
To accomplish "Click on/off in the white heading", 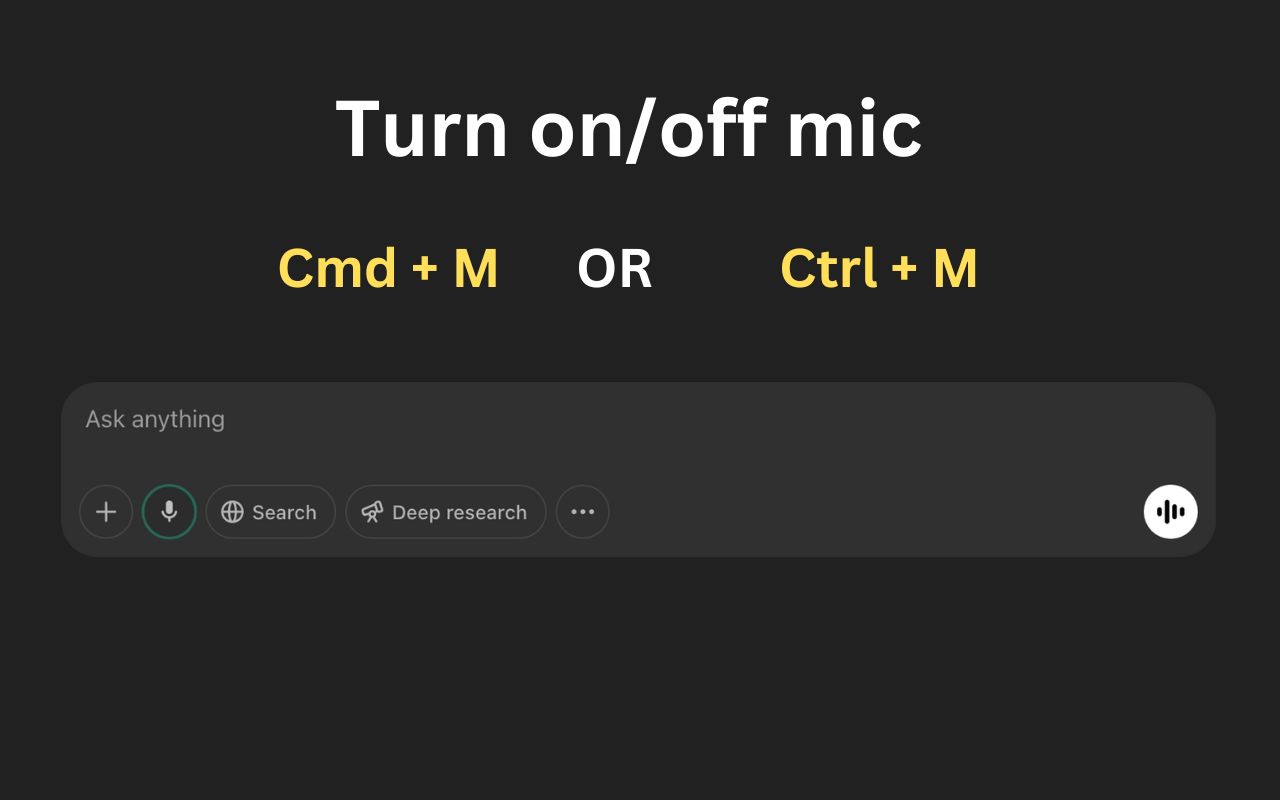I will point(648,130).
